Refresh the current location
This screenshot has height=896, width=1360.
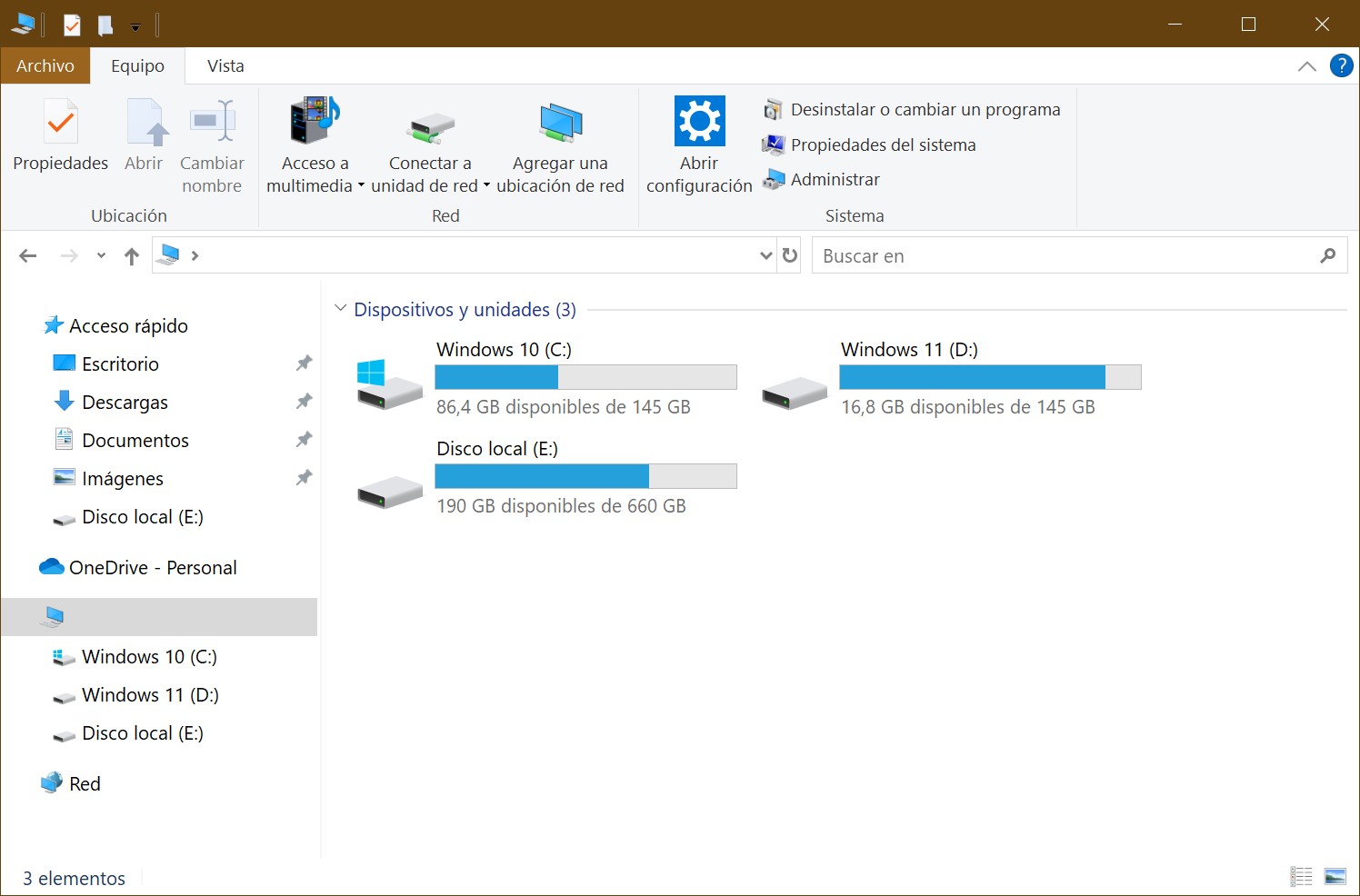pos(790,256)
